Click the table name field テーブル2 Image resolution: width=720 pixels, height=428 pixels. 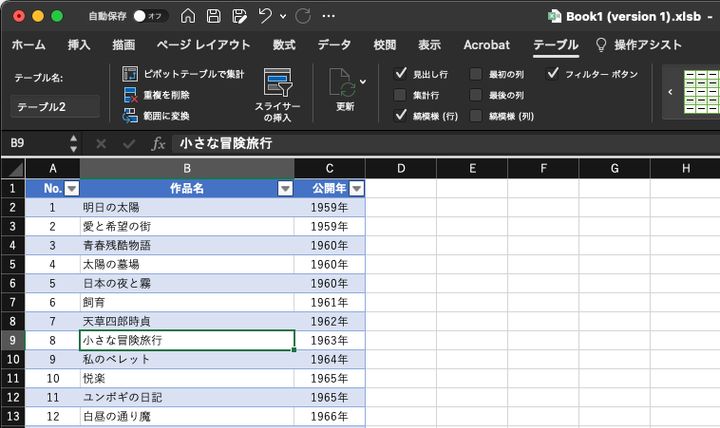pos(55,107)
